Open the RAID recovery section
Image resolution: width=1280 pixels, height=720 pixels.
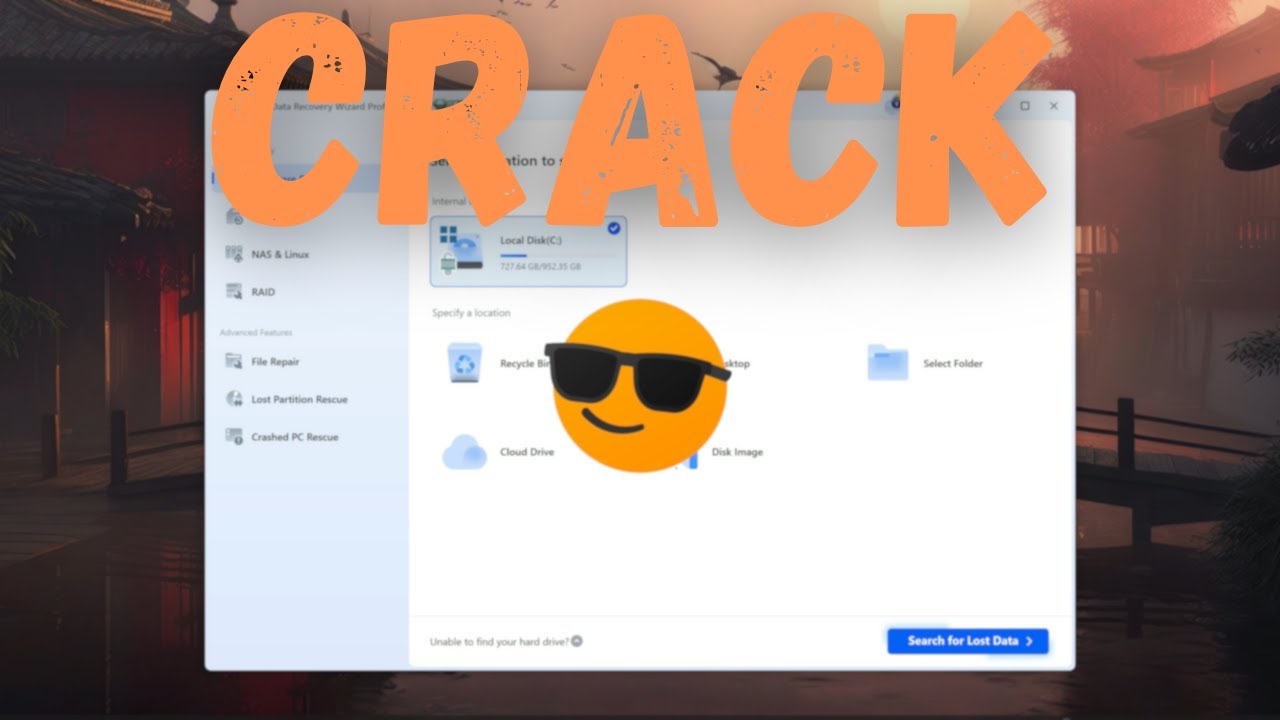coord(250,292)
